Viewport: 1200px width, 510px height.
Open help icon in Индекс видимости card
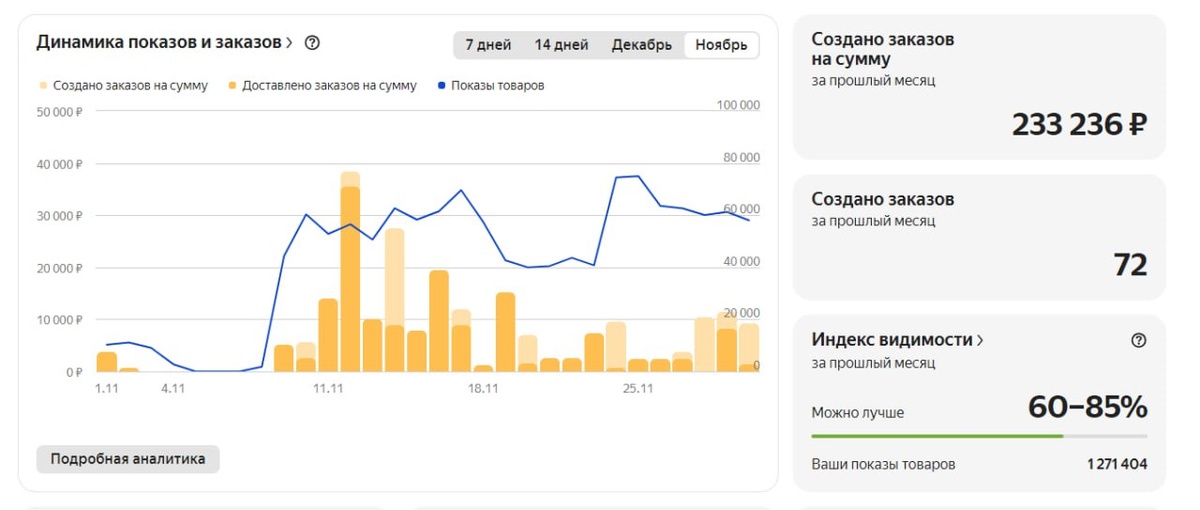click(x=1138, y=340)
